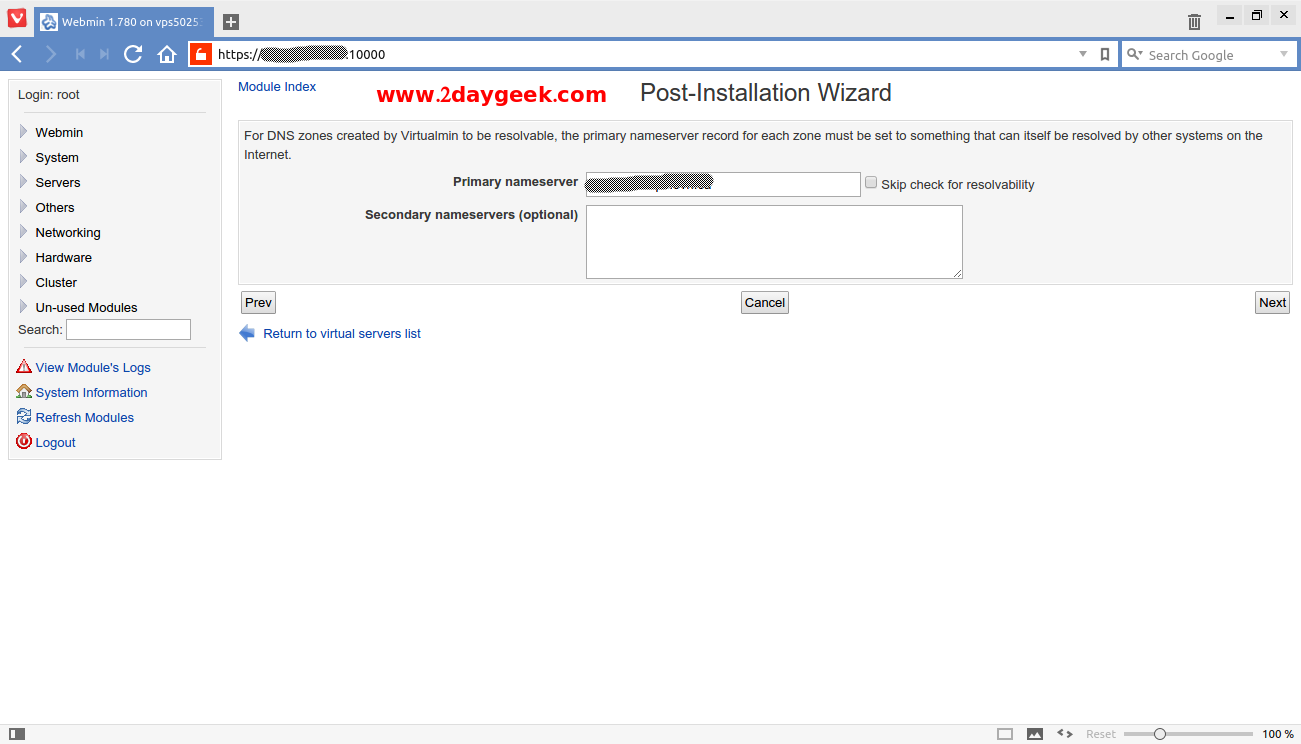Screen dimensions: 1301x744
Task: Click the rewind history button
Action: pyautogui.click(x=80, y=54)
